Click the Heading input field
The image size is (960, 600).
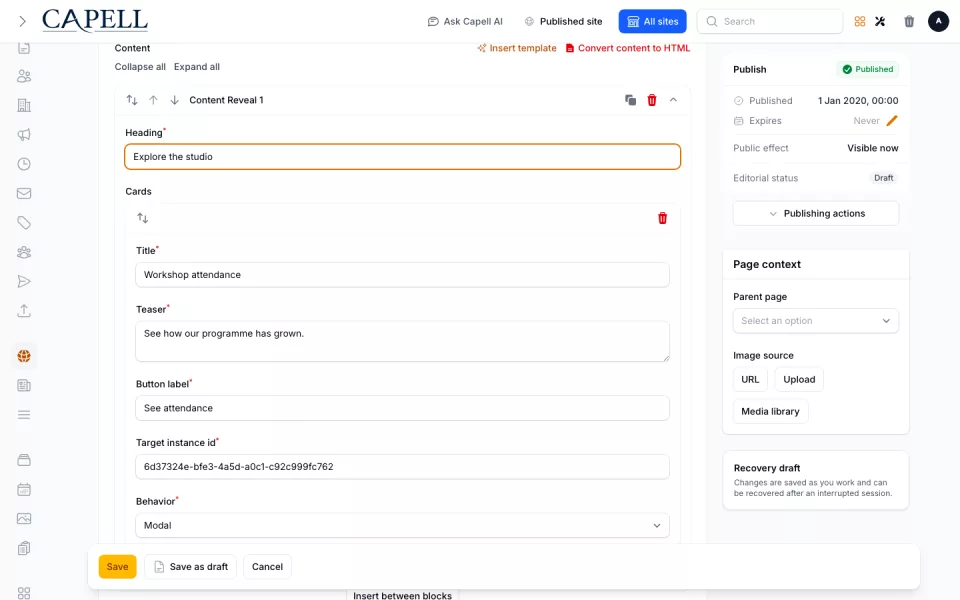click(402, 157)
